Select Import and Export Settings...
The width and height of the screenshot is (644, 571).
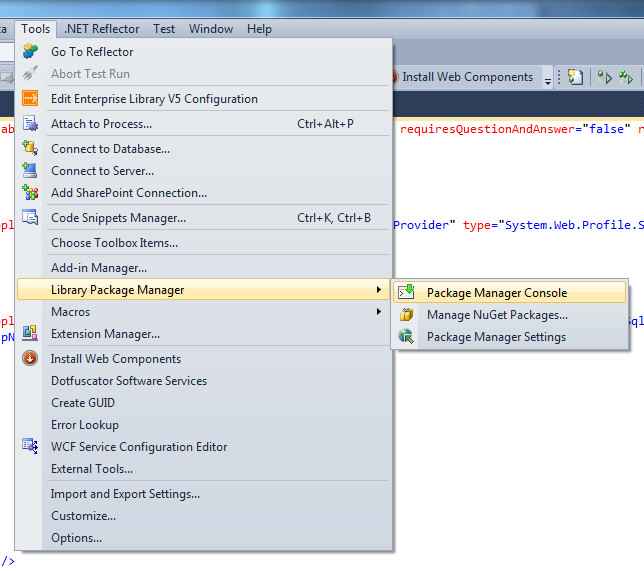(203, 494)
